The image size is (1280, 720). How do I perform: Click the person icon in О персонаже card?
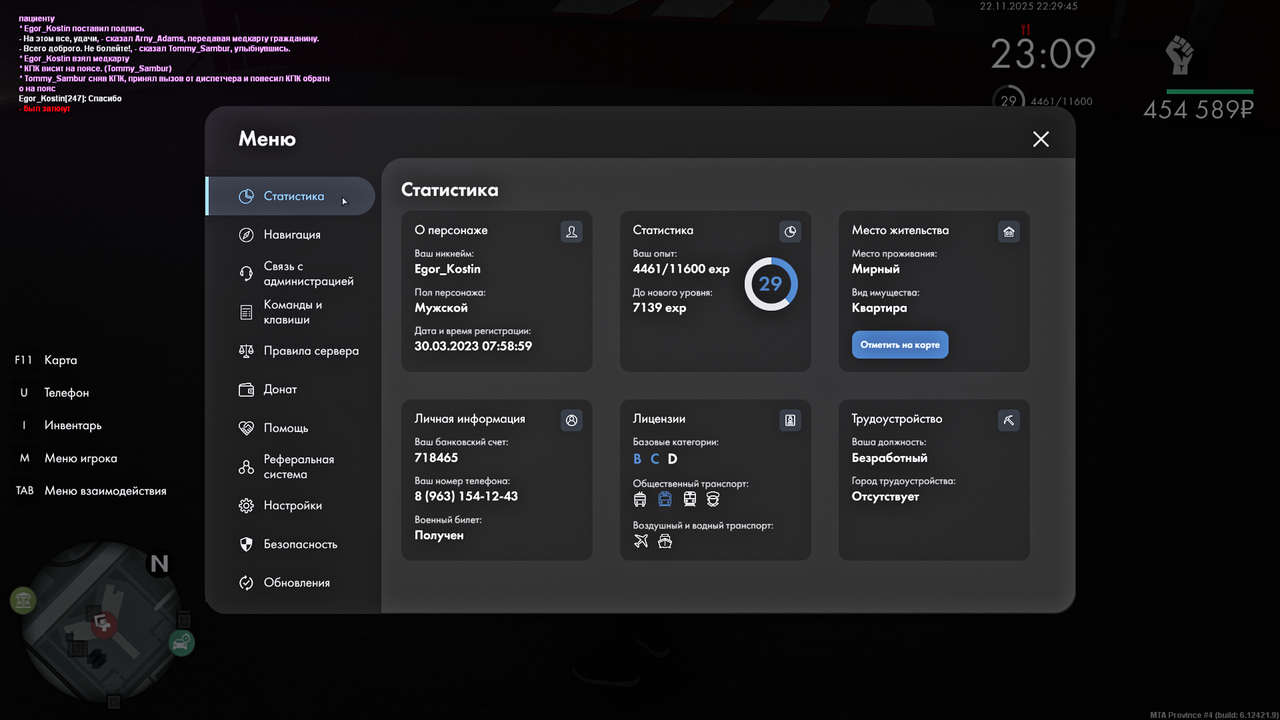571,231
